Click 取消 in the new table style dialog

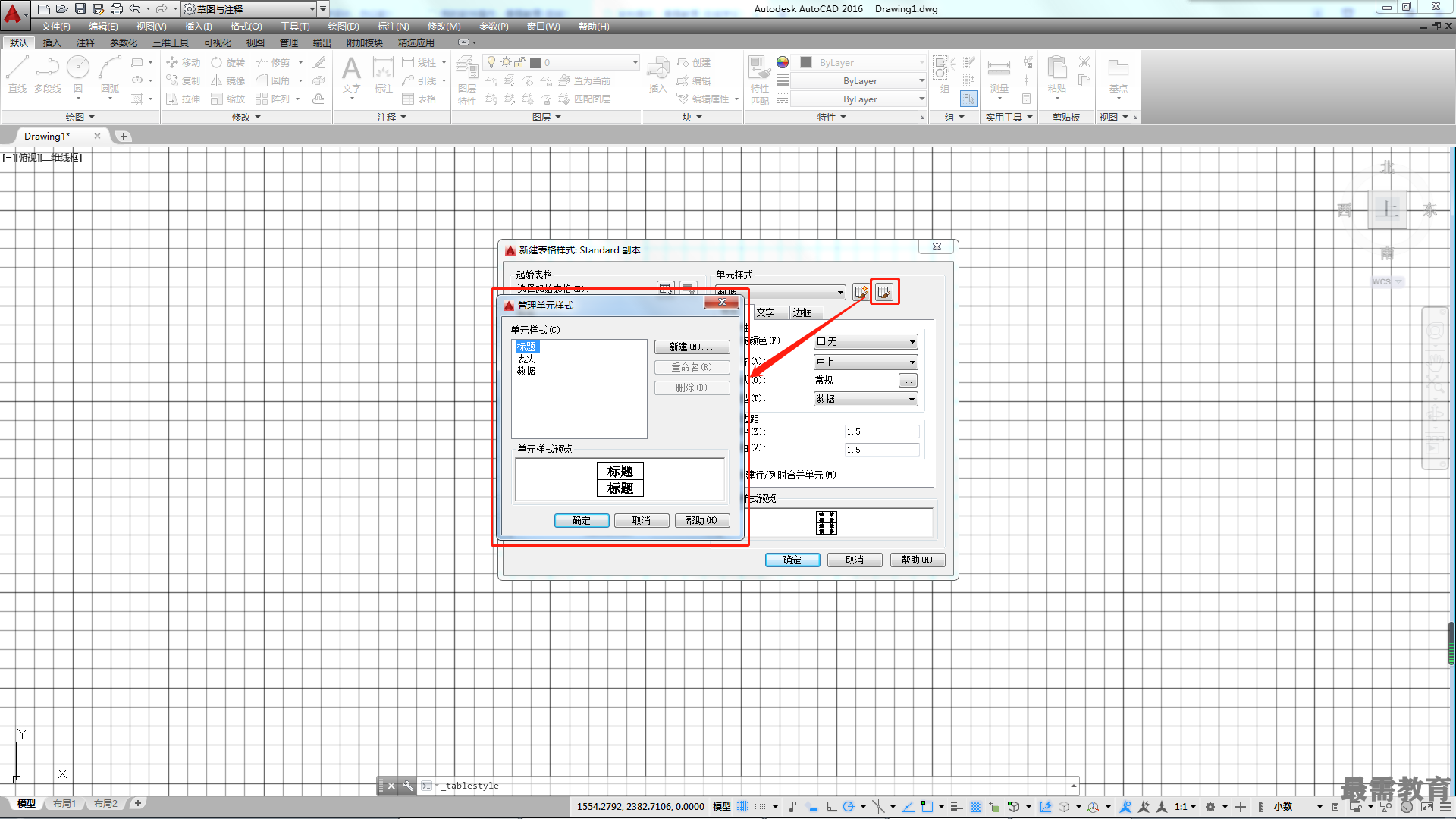coord(855,560)
